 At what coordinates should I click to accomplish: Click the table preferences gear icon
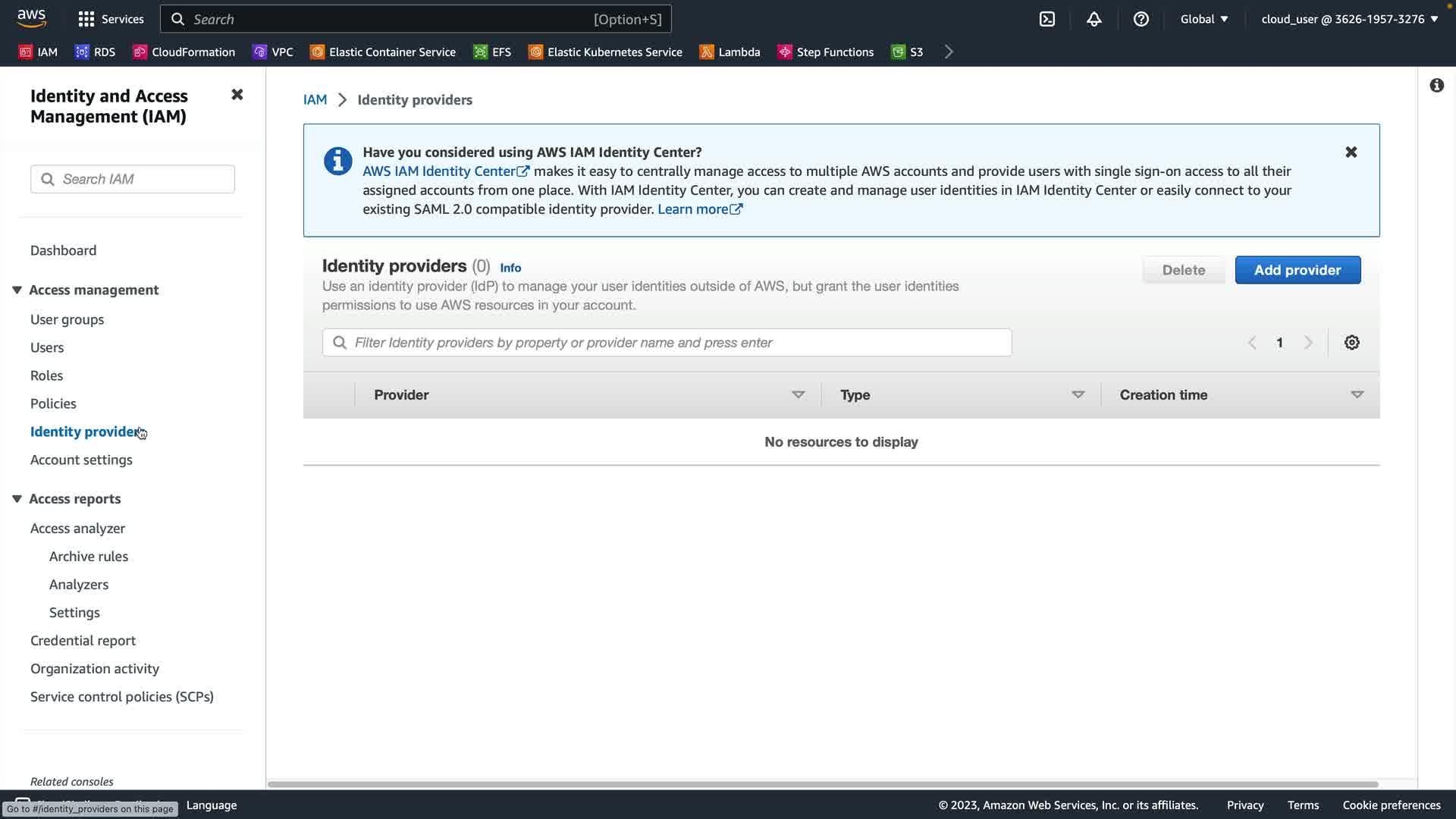(1351, 343)
